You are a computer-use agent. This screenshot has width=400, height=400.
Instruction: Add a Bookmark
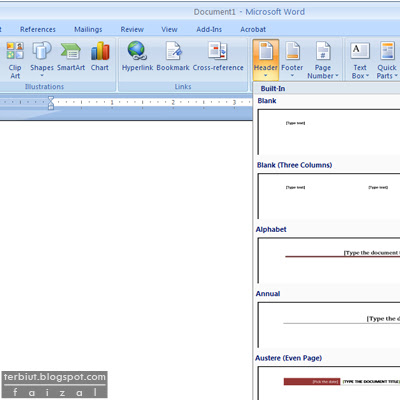pos(173,57)
